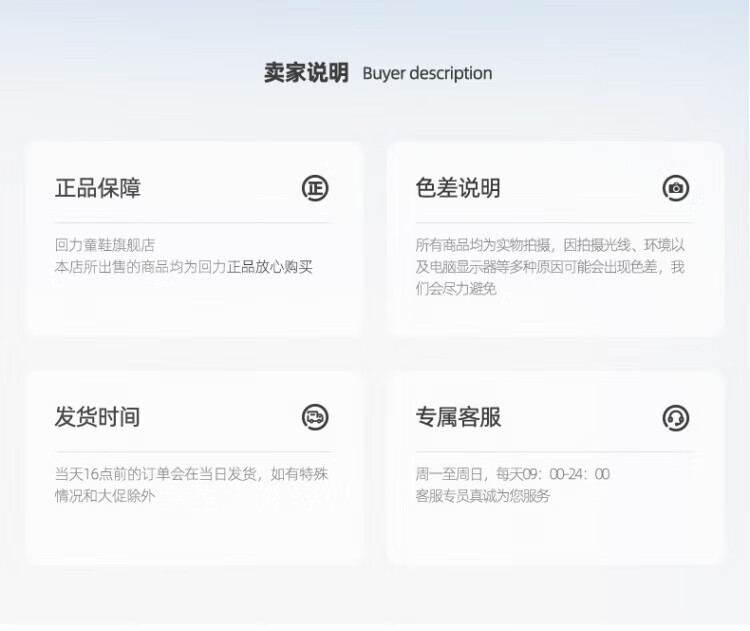
Task: Click the line starting 当天16点前的订单
Action: tap(191, 474)
